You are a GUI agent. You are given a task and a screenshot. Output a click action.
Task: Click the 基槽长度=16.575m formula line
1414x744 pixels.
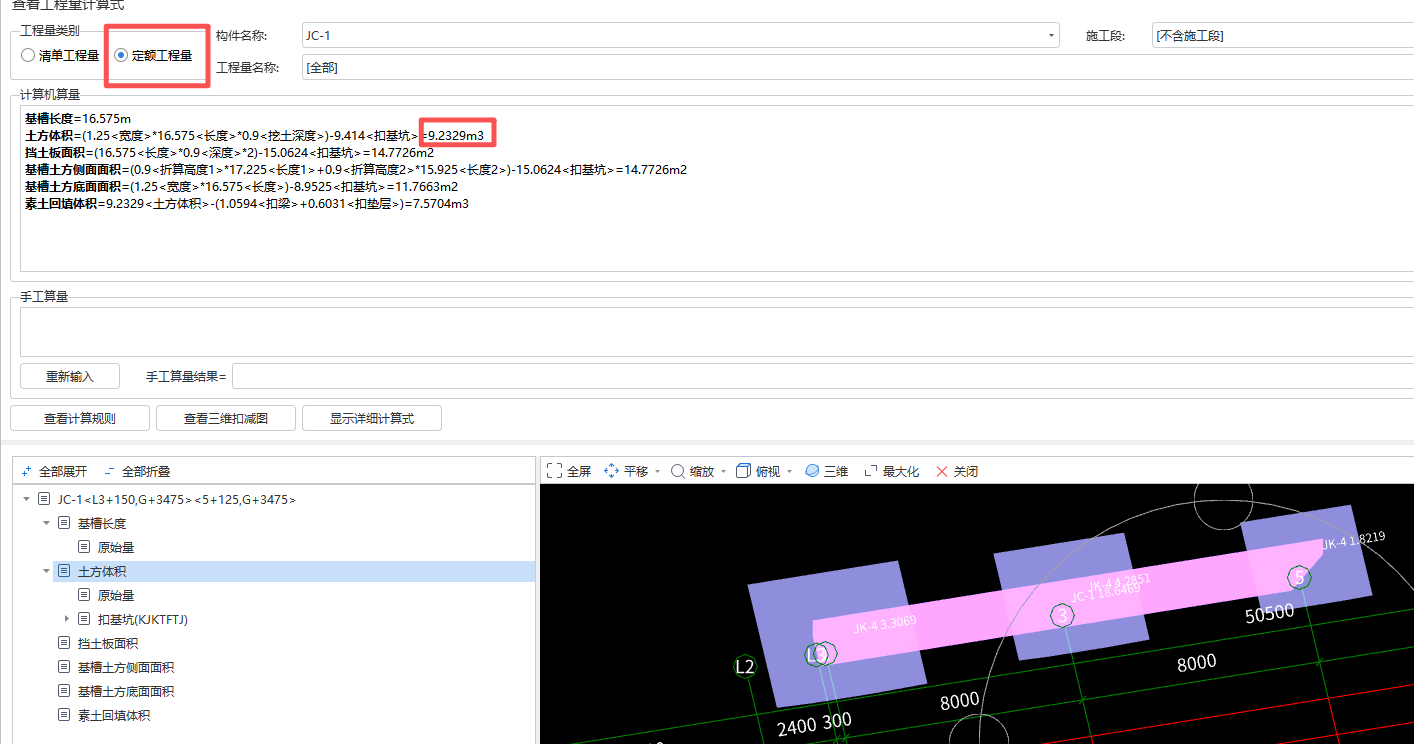(78, 118)
